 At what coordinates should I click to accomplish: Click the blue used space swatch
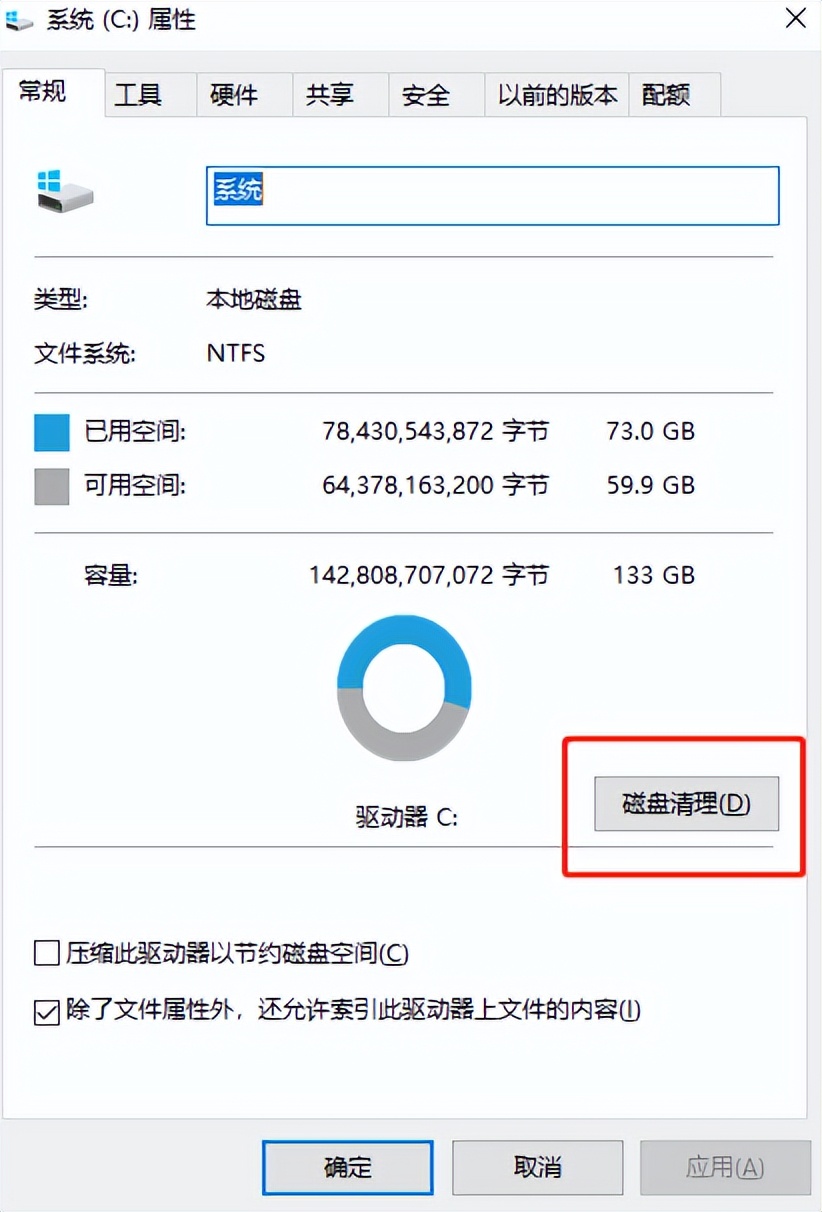pyautogui.click(x=52, y=432)
